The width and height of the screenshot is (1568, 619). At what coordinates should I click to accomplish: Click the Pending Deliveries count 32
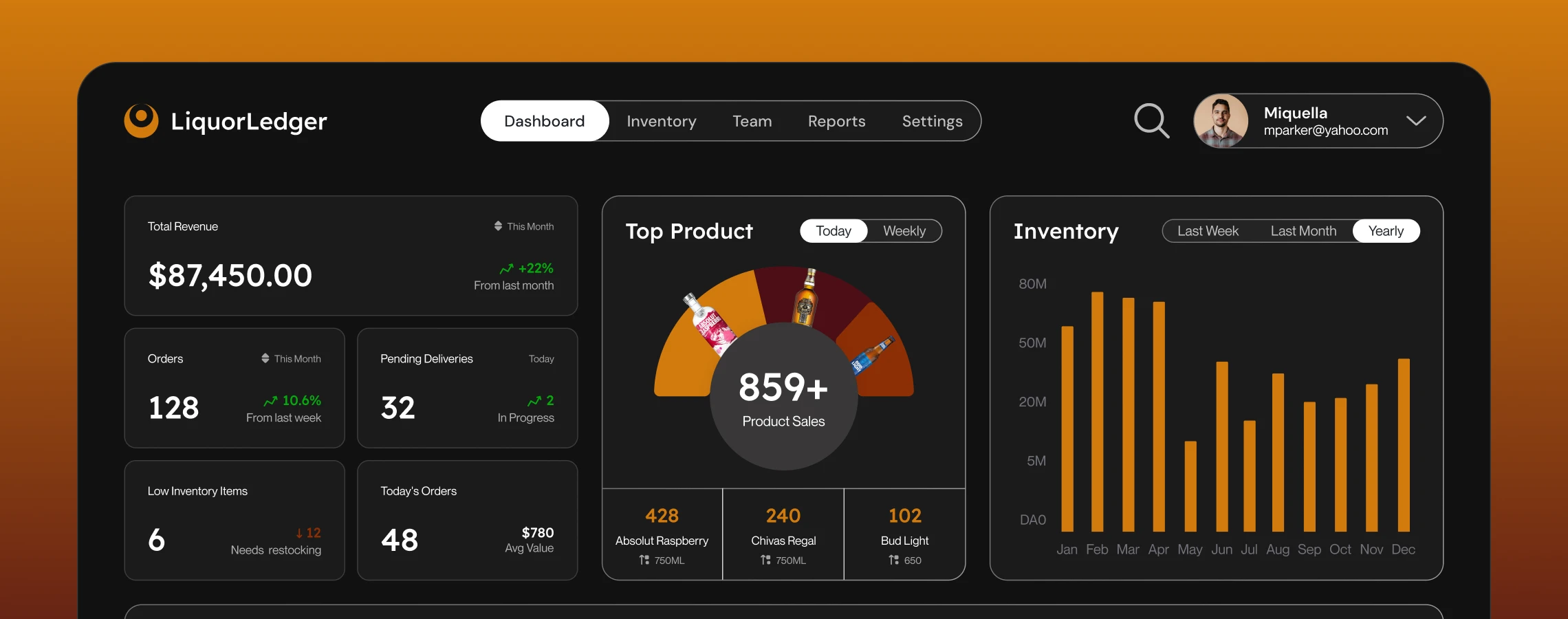pos(398,408)
